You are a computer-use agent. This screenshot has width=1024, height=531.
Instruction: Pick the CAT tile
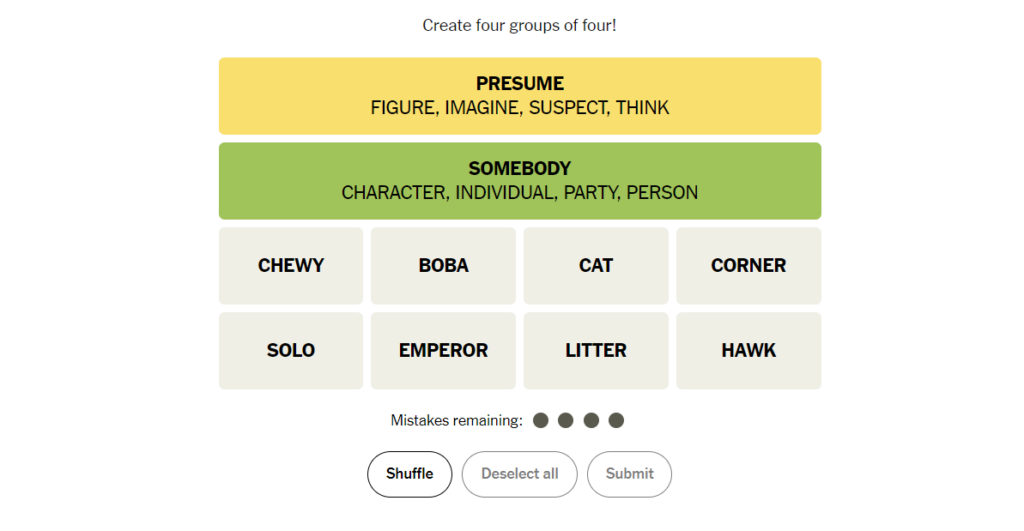(596, 266)
